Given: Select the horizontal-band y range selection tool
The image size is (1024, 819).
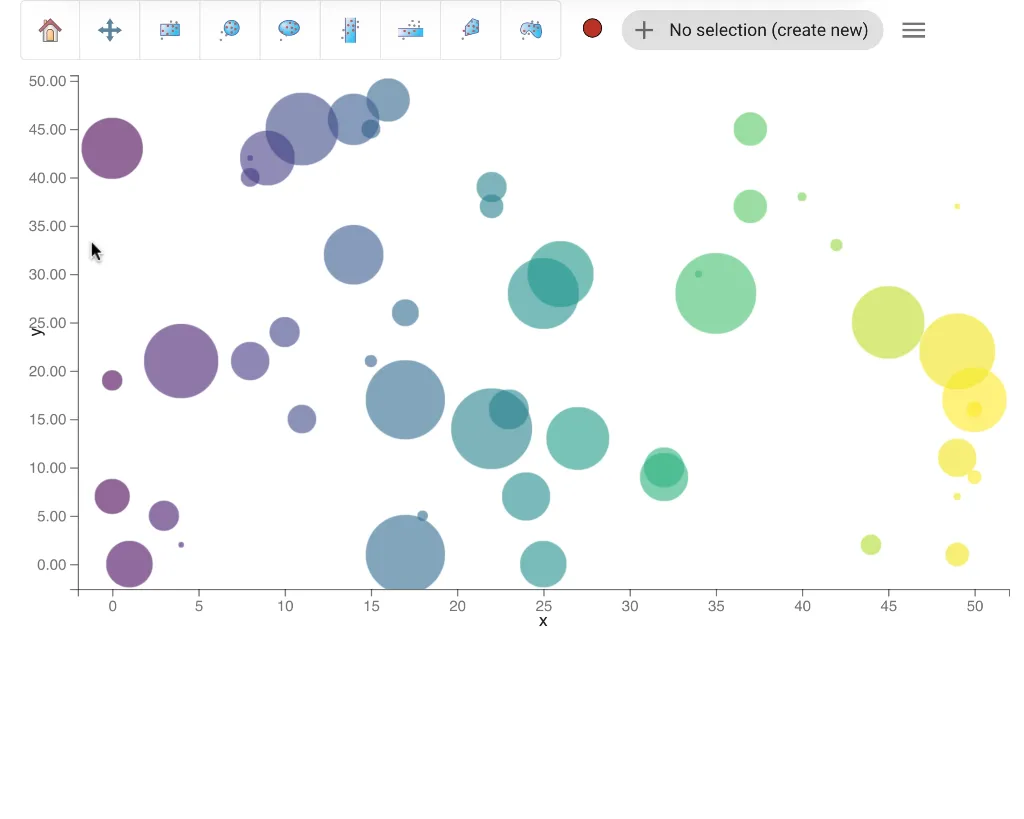Looking at the screenshot, I should click(410, 30).
